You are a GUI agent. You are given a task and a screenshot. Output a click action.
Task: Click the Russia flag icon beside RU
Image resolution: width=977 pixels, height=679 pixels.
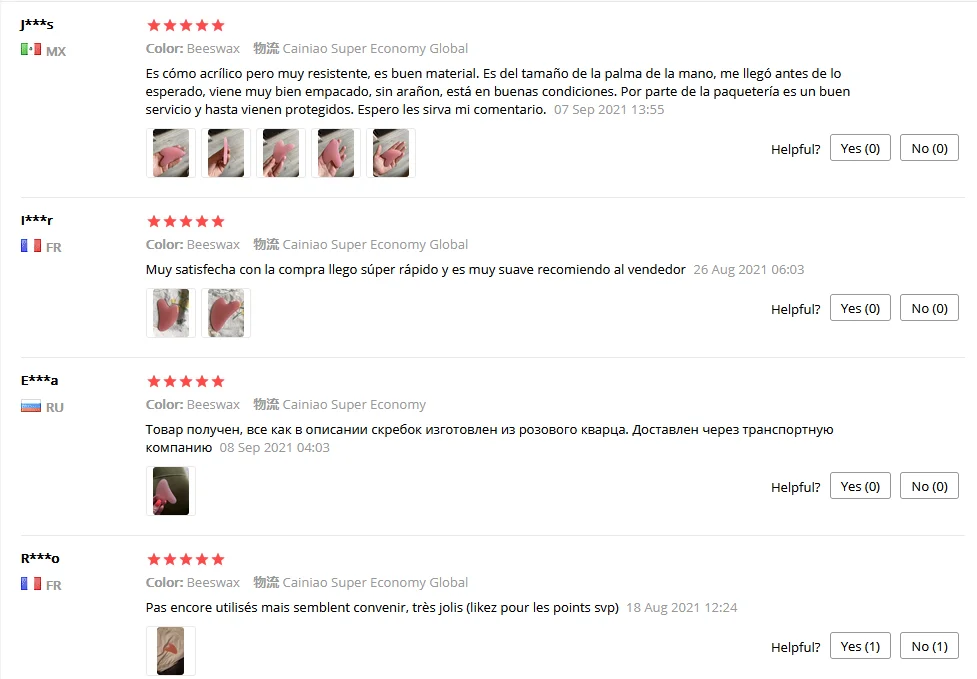(x=31, y=407)
